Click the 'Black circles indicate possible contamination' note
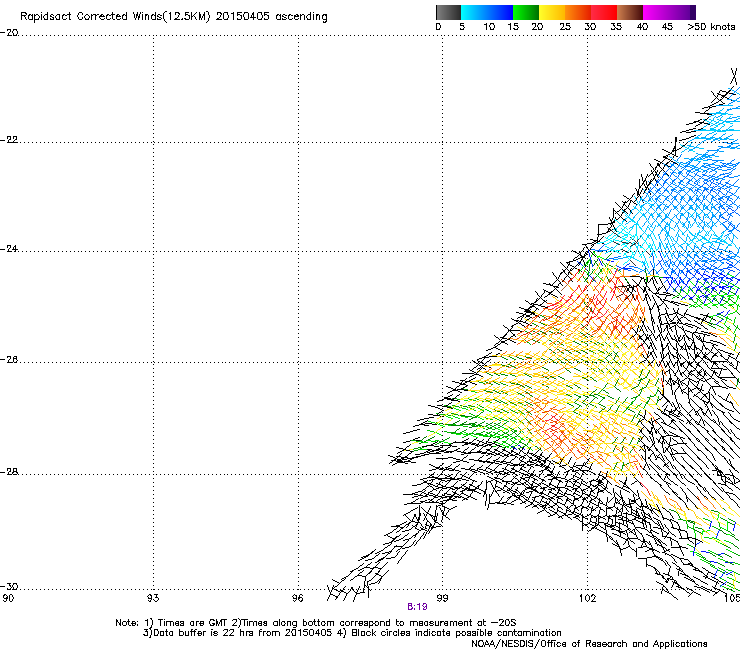 pyautogui.click(x=456, y=633)
